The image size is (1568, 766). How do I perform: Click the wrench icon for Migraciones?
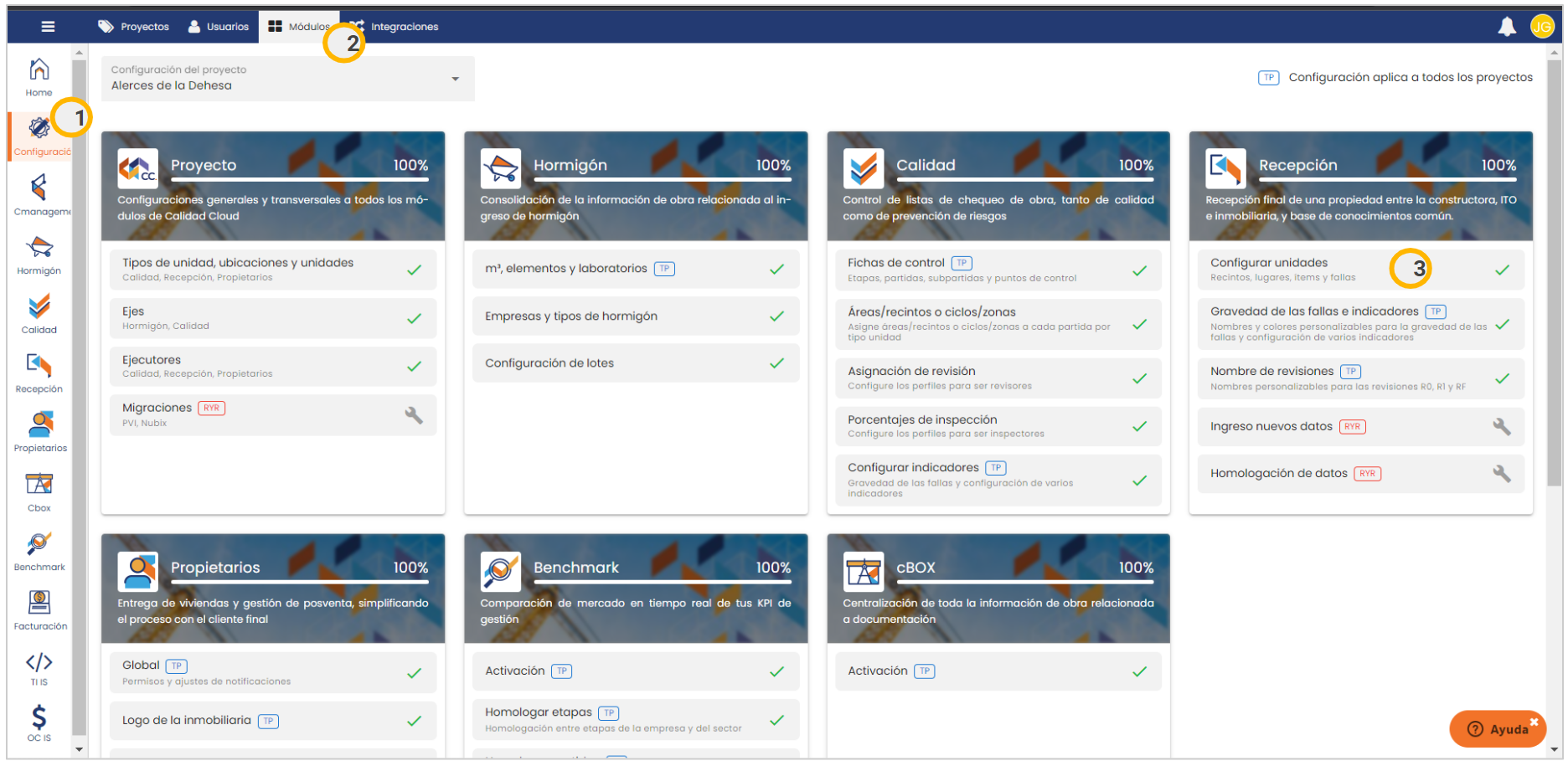point(414,415)
